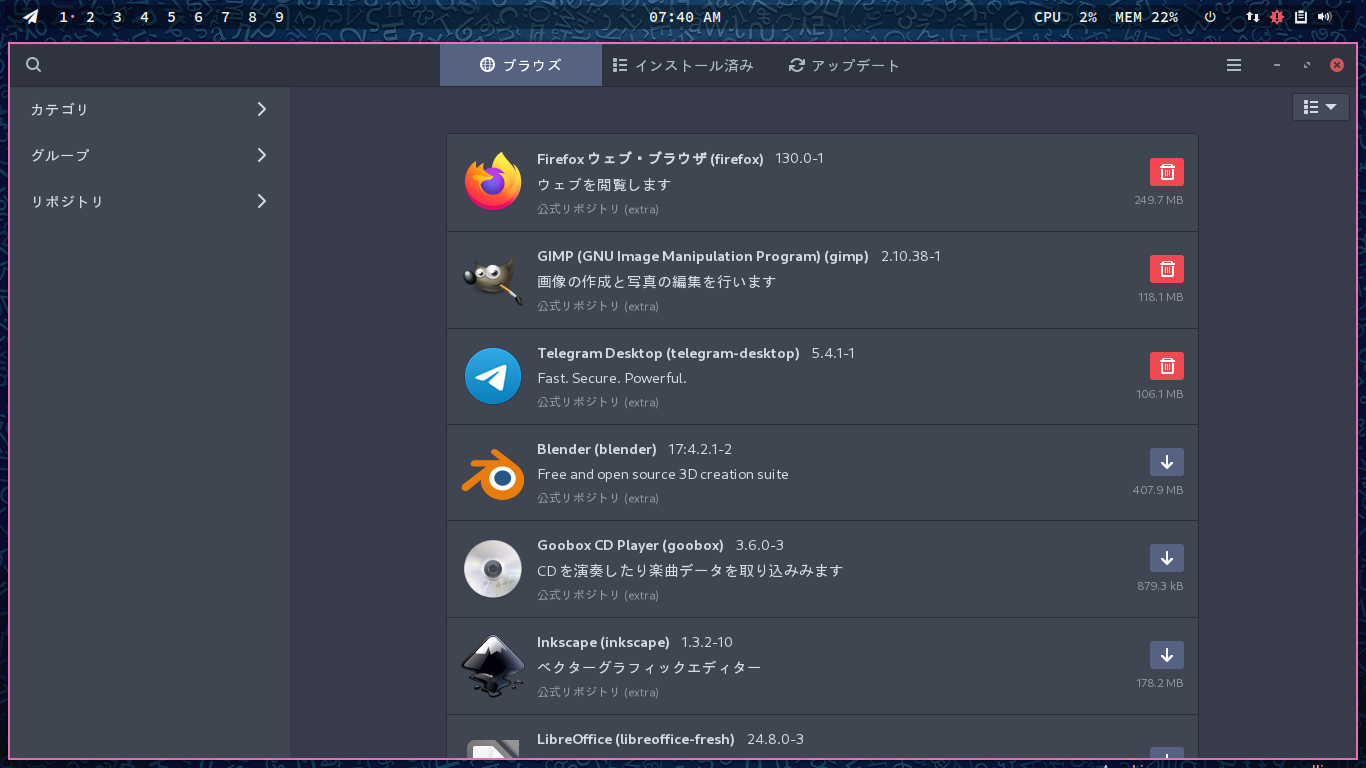Screen dimensions: 1366x768
Task: Open the launcher icon in top panel
Action: (x=31, y=17)
